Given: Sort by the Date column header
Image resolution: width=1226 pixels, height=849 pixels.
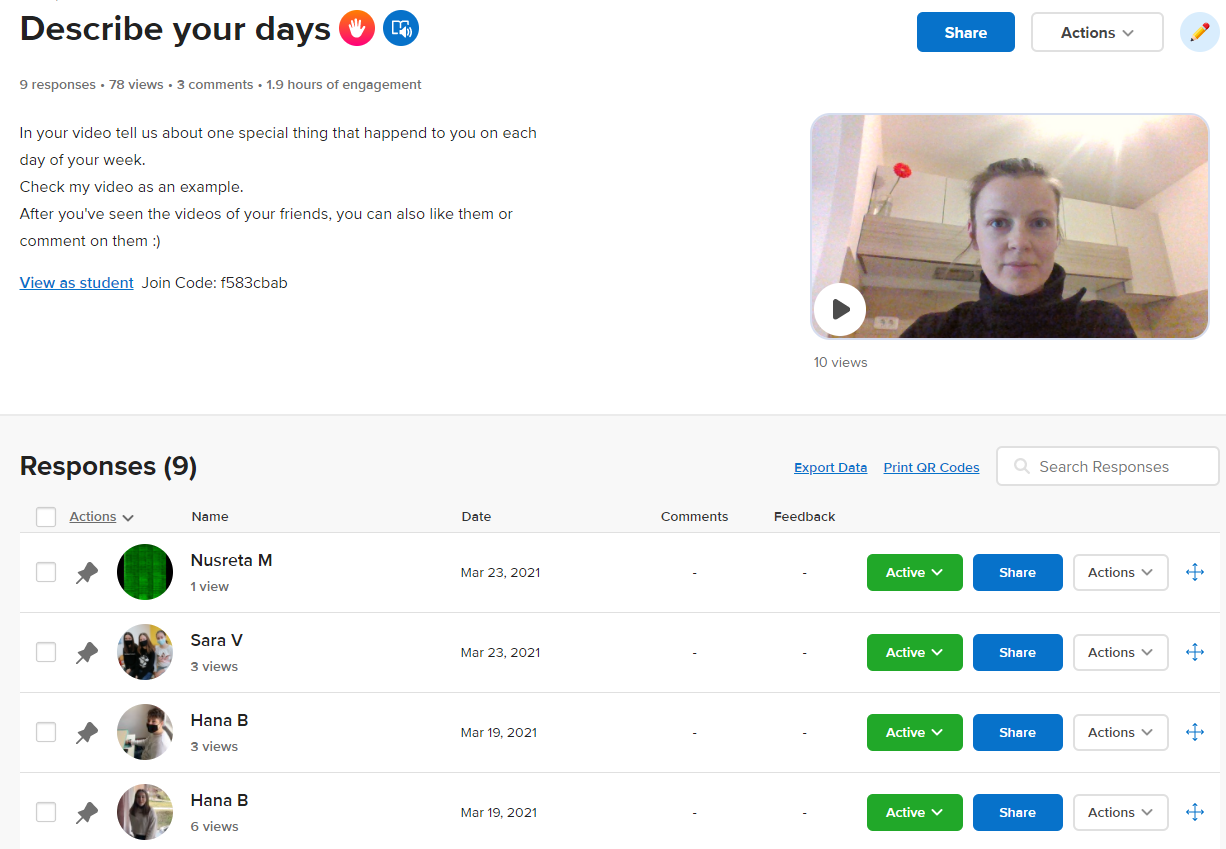Looking at the screenshot, I should pyautogui.click(x=476, y=517).
